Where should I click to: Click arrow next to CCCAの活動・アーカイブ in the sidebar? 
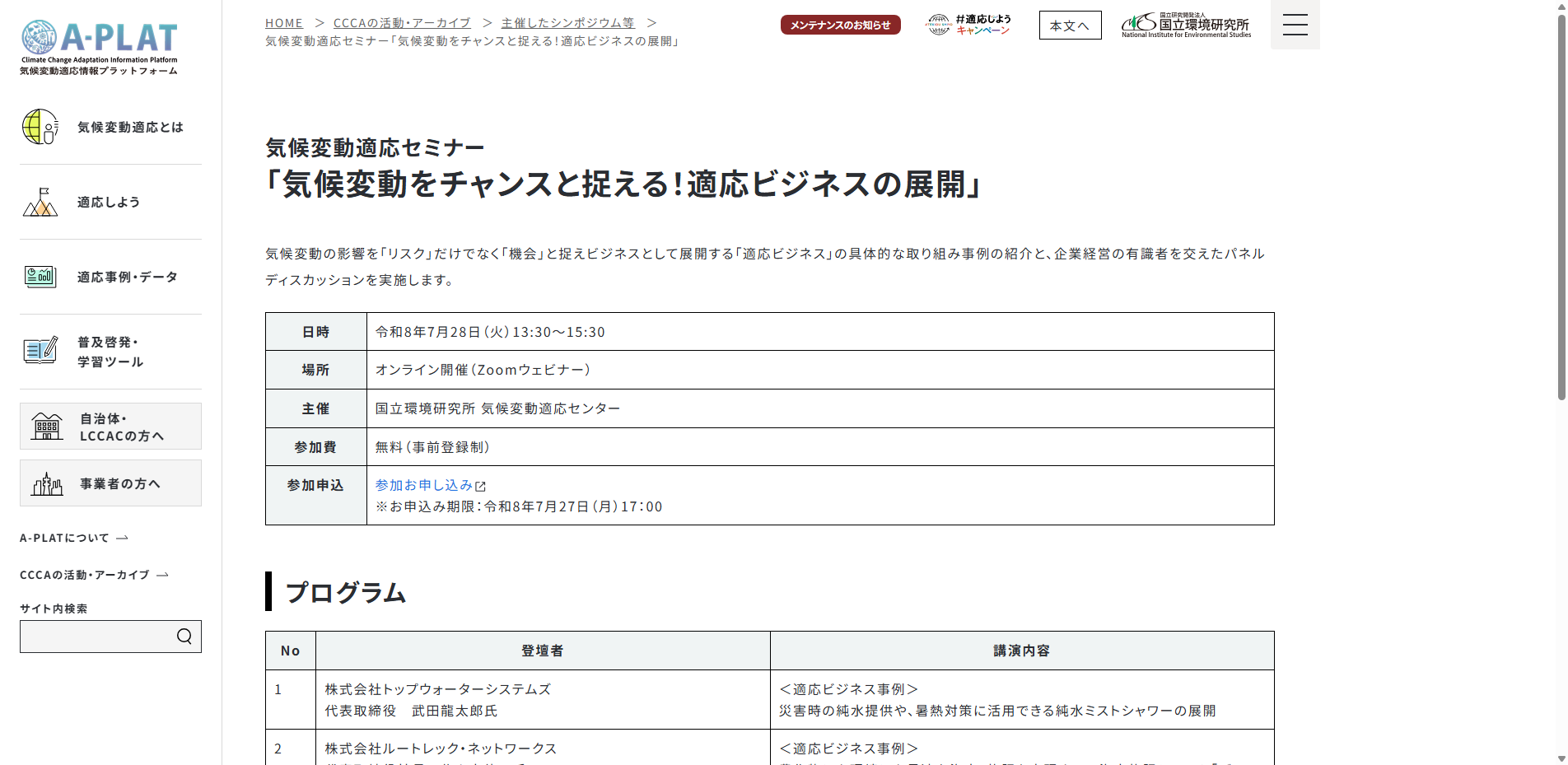click(162, 575)
